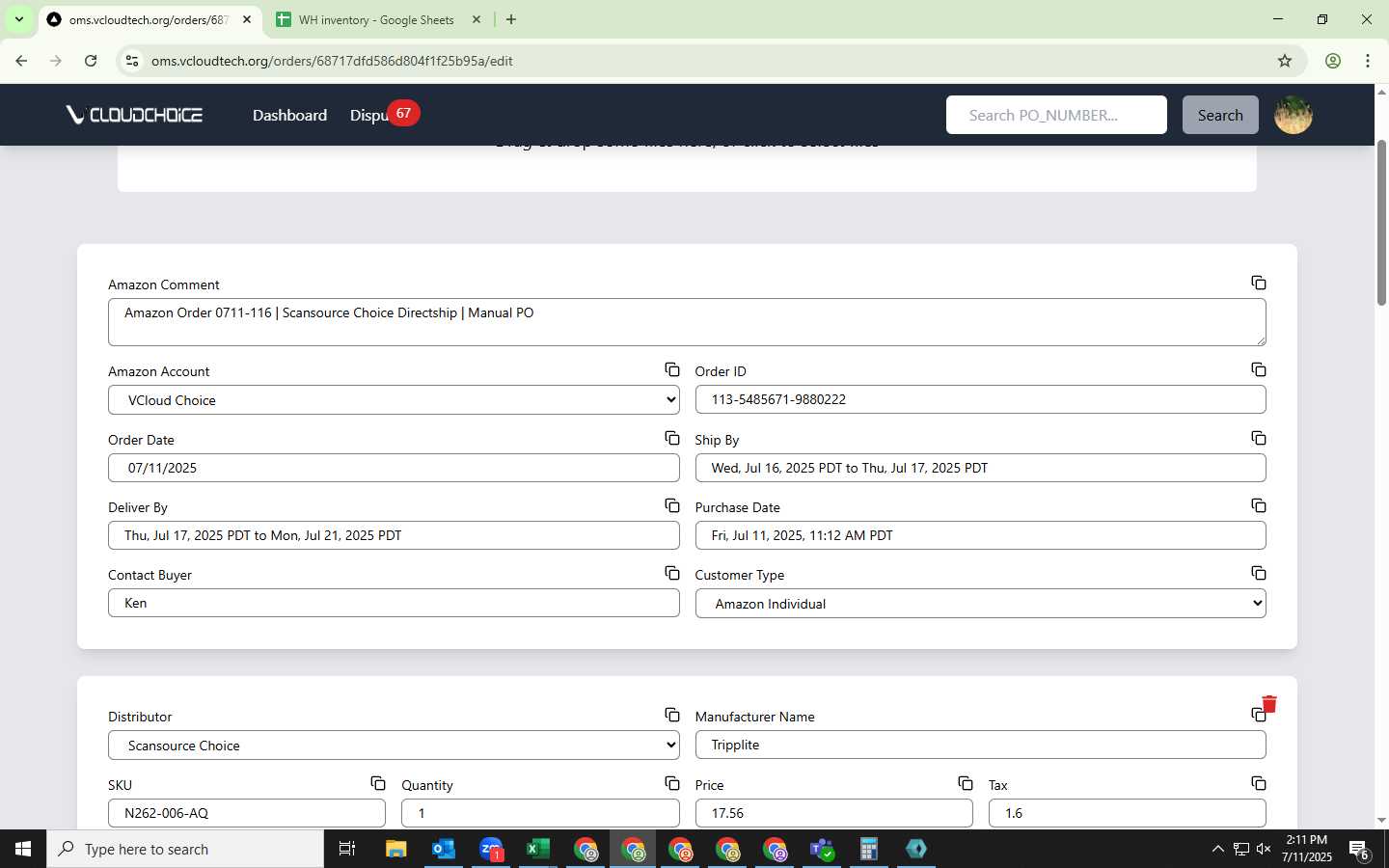Click the Order ID input field
Image resolution: width=1389 pixels, height=868 pixels.
(x=980, y=399)
